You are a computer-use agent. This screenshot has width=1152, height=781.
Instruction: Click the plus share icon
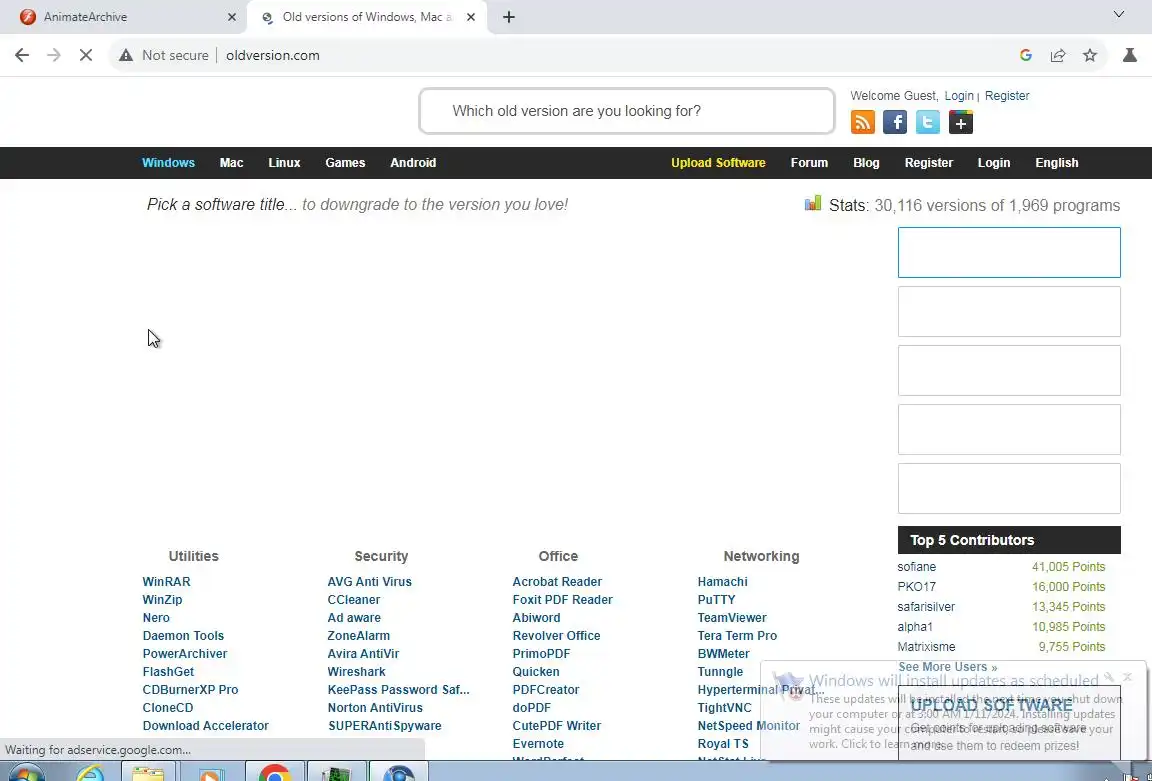pos(960,122)
